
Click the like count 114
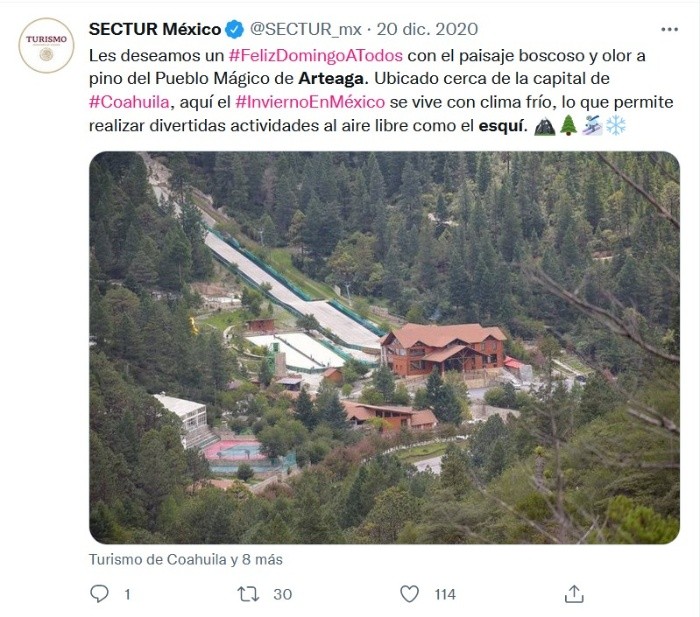445,594
